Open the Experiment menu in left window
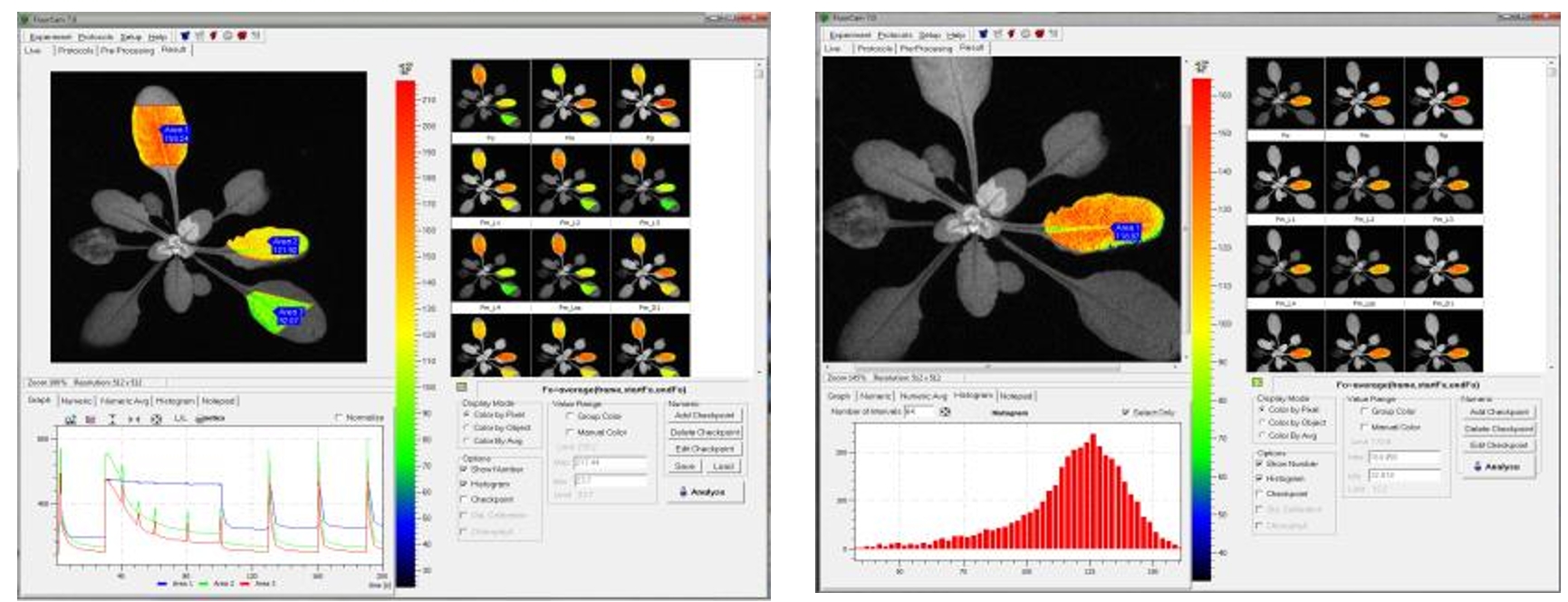Image resolution: width=1568 pixels, height=602 pixels. coord(51,37)
